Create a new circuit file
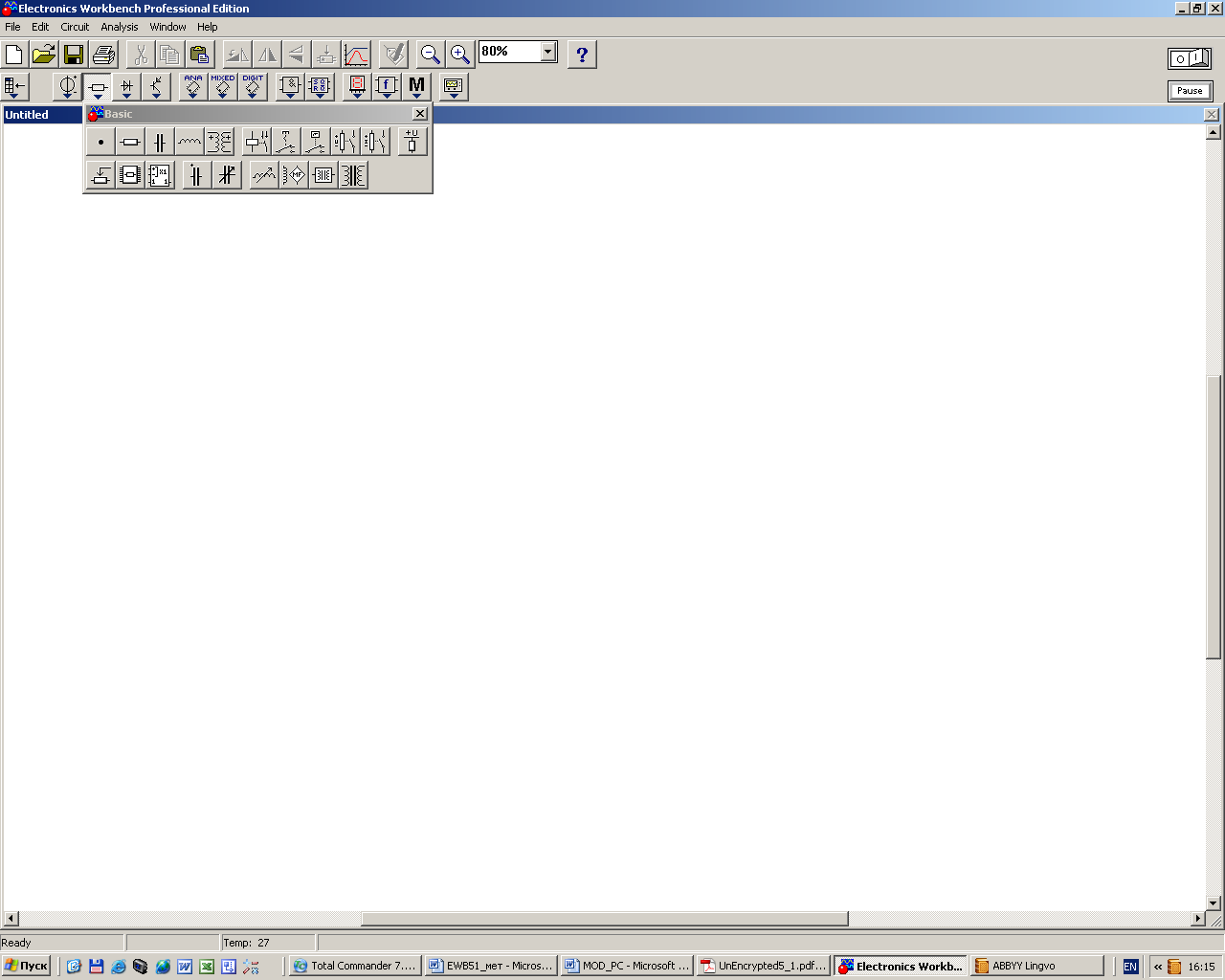The height and width of the screenshot is (980, 1225). (14, 55)
